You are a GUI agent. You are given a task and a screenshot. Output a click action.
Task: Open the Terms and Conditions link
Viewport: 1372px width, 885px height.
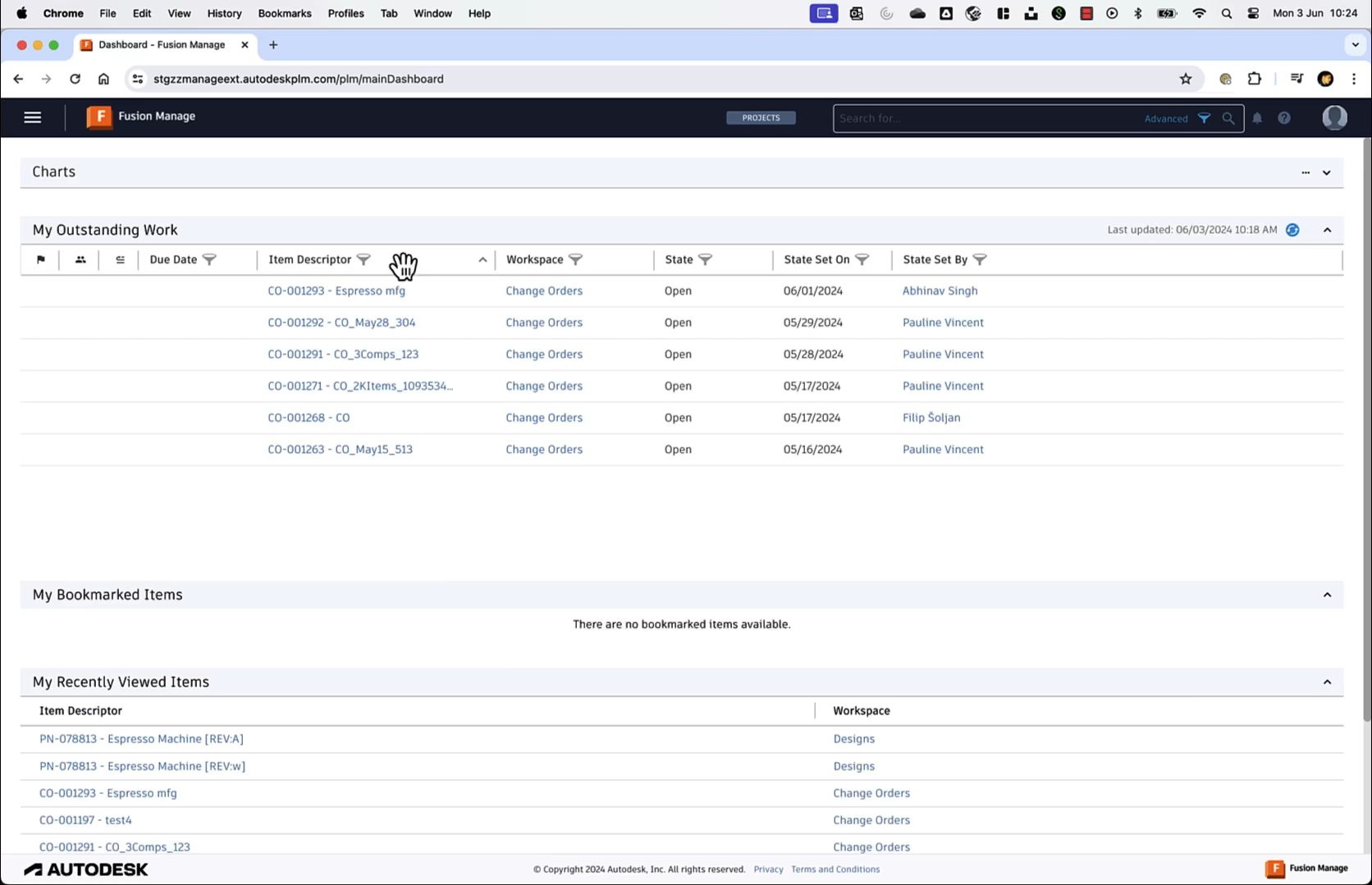click(x=835, y=869)
